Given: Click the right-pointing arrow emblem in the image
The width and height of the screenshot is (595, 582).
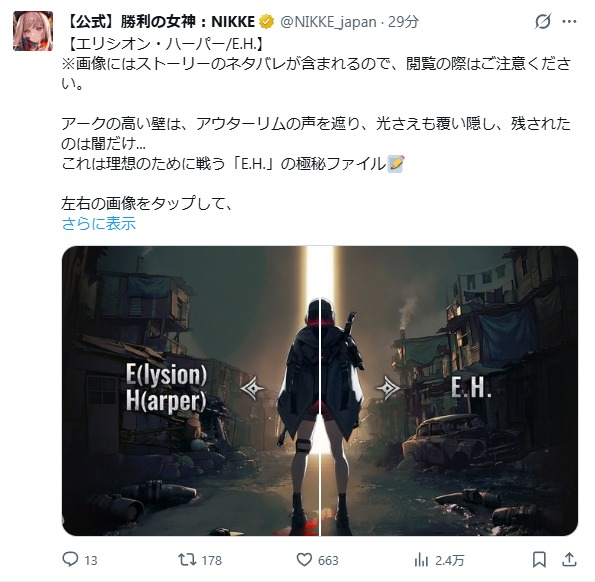Looking at the screenshot, I should 388,388.
